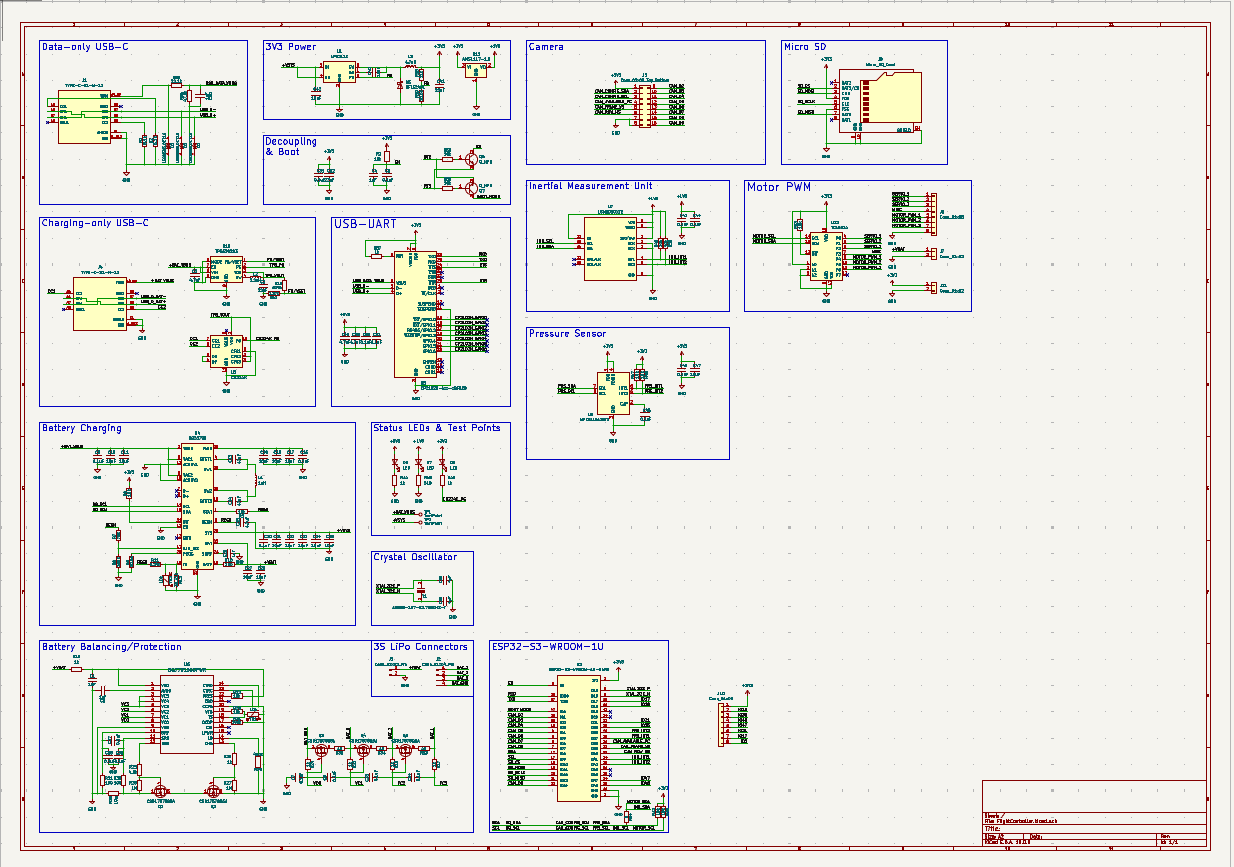Select the upper transistor in Decoupling & Boot

coord(469,157)
